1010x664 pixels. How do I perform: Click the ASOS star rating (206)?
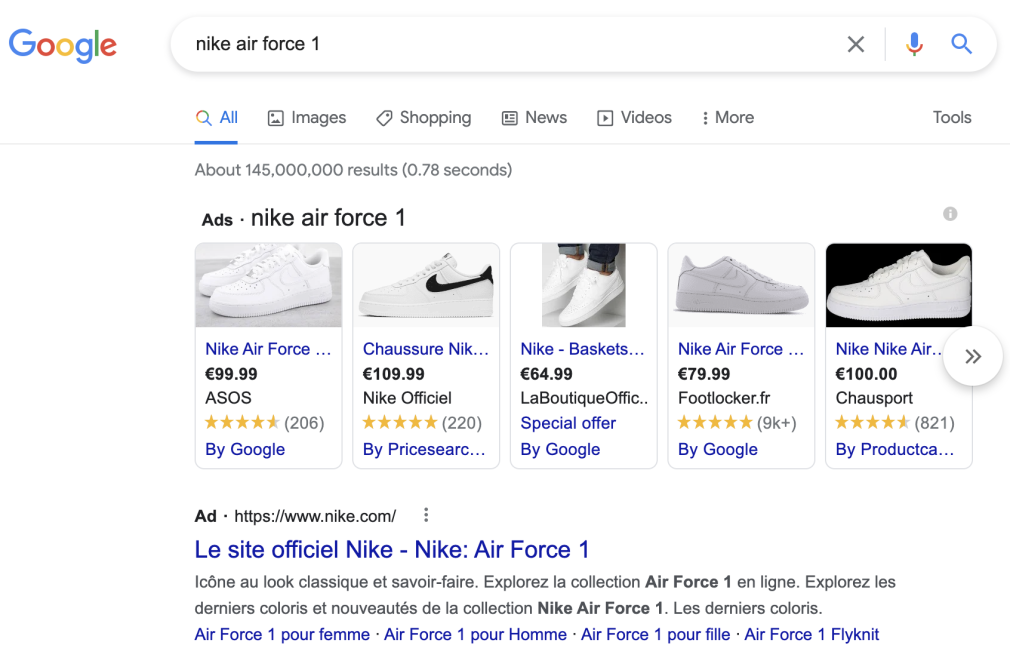pyautogui.click(x=264, y=423)
